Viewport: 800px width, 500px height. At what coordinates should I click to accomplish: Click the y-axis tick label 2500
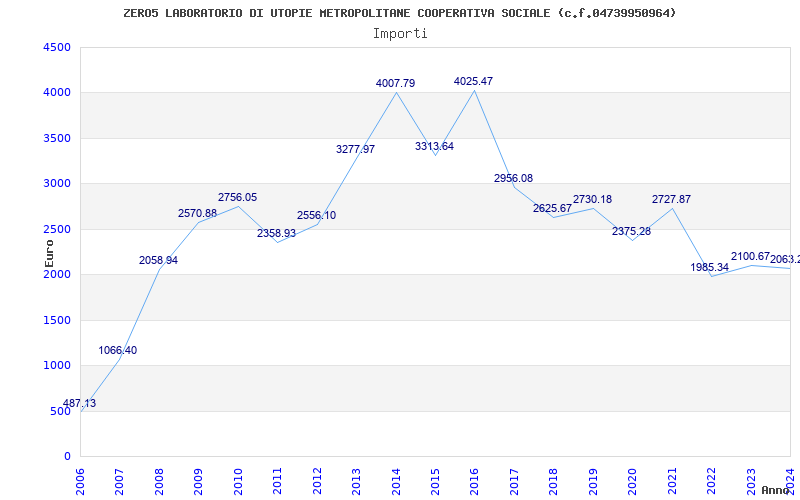(57, 229)
